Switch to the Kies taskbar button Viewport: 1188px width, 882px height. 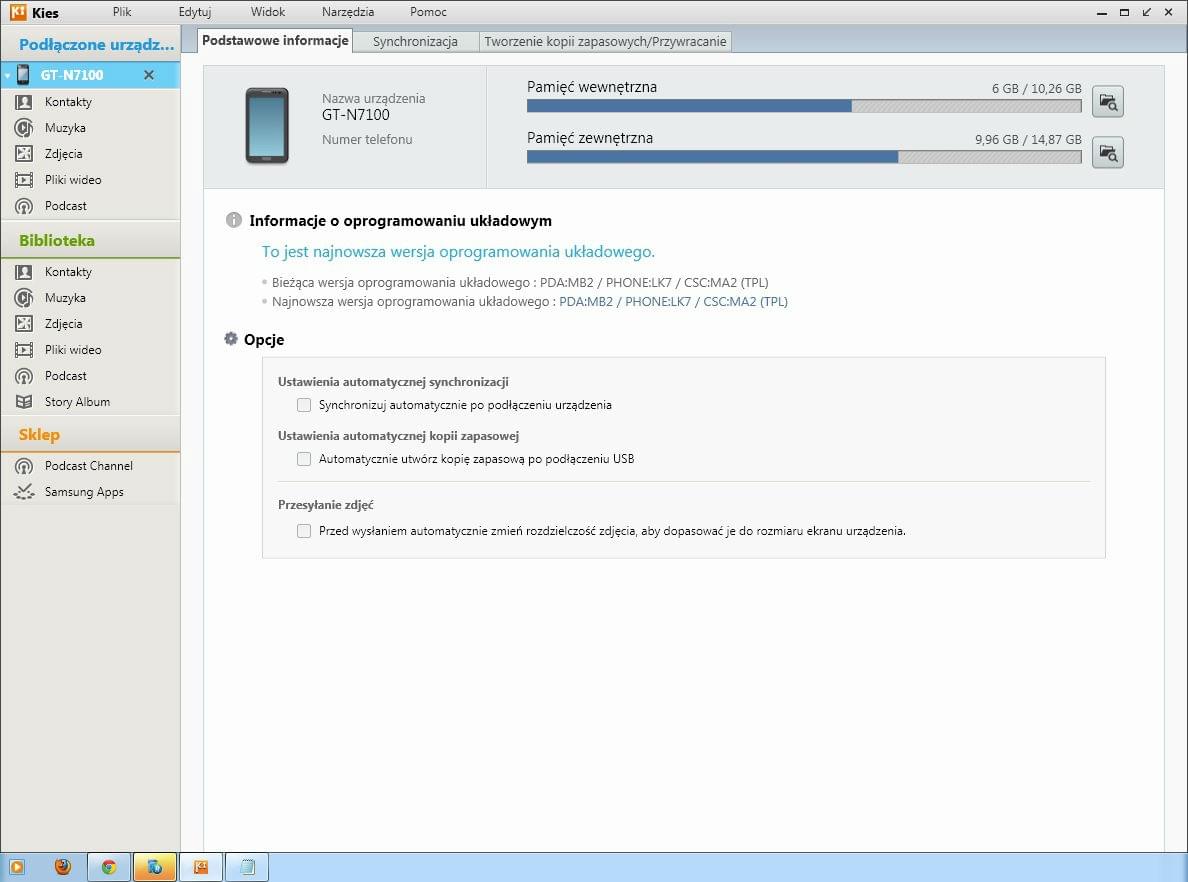click(201, 867)
